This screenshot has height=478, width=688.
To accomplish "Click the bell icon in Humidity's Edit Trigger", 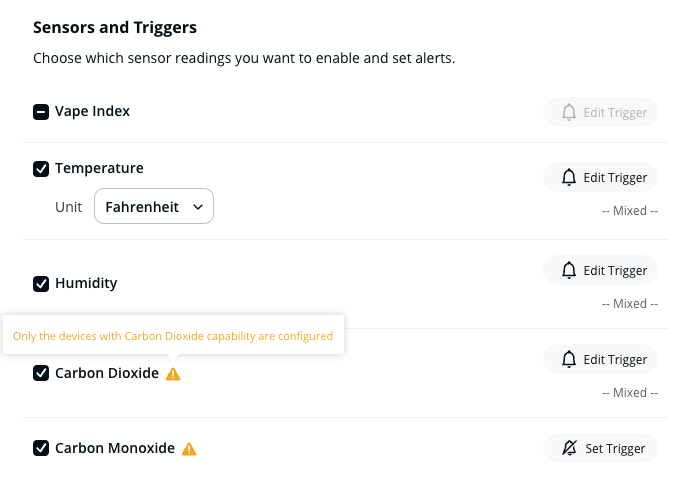I will pos(569,271).
